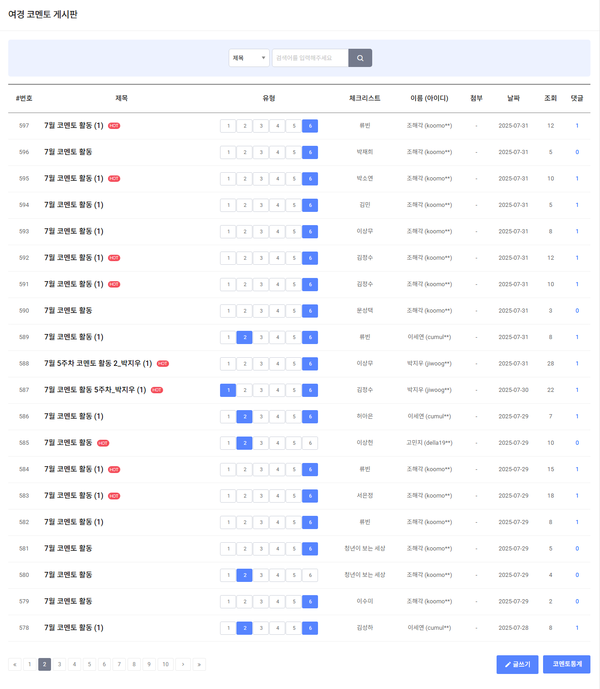Open the 제목 search category dropdown

(249, 58)
